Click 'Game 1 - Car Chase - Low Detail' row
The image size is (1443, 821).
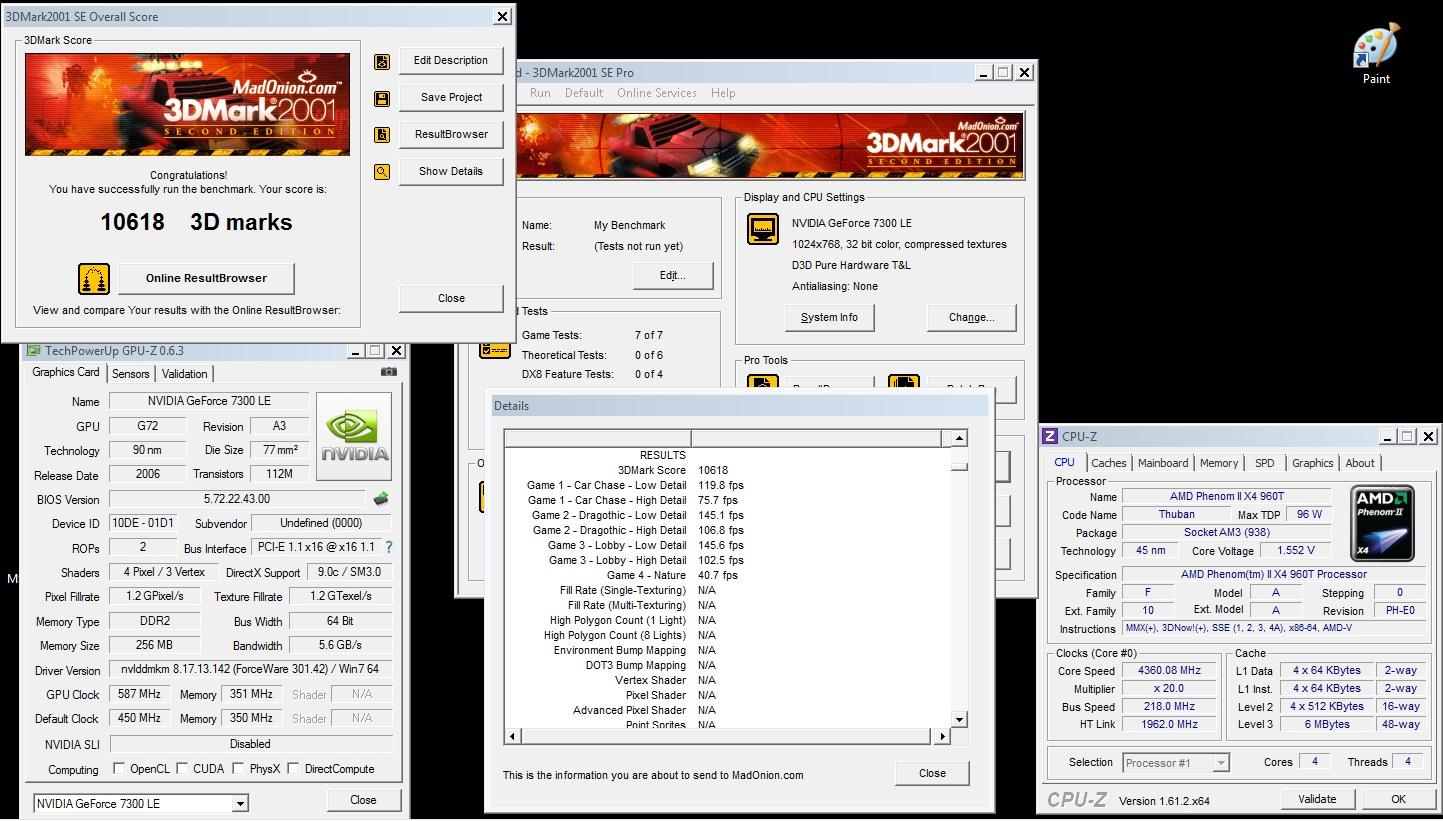coord(635,485)
